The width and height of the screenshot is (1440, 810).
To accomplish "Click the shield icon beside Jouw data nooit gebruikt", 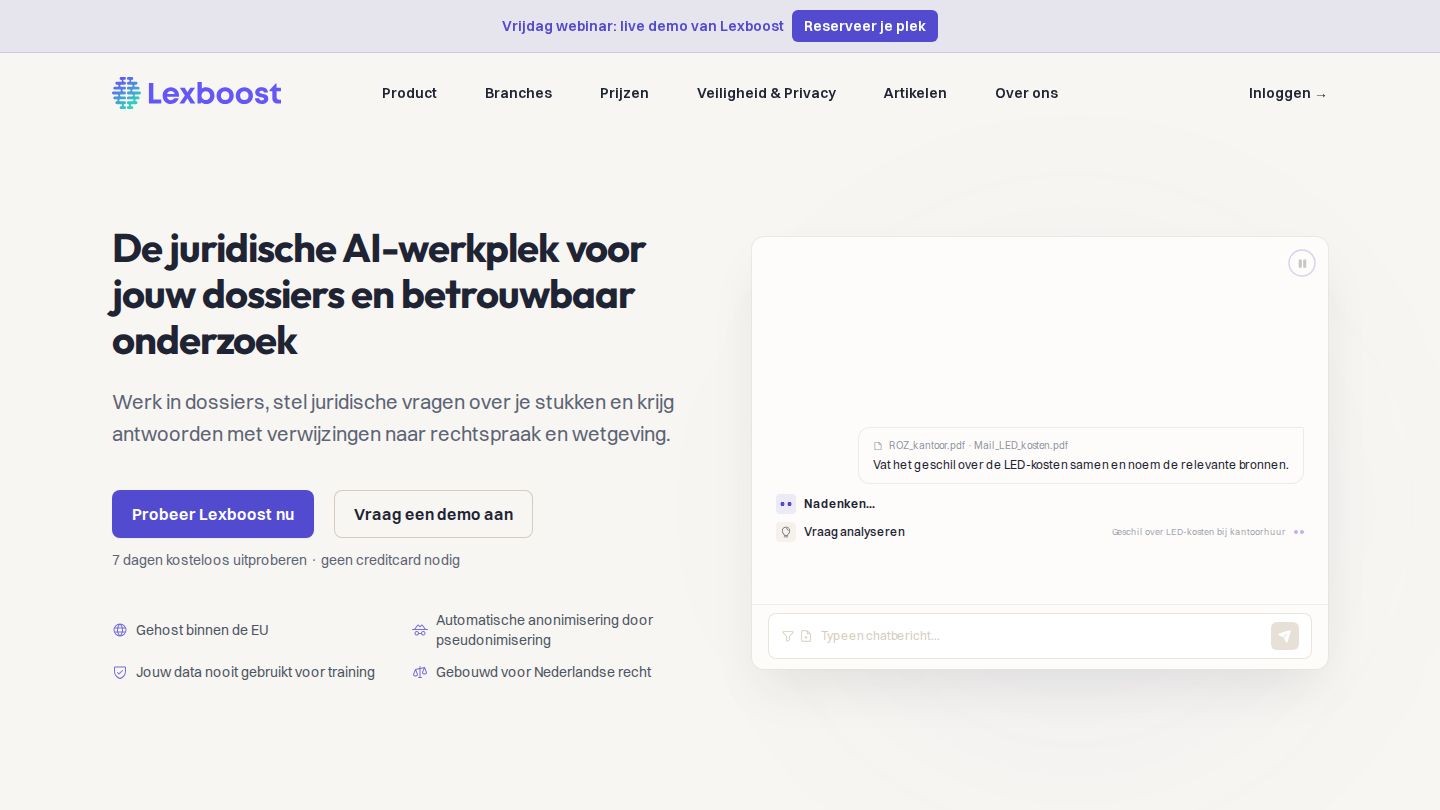I will pos(120,672).
